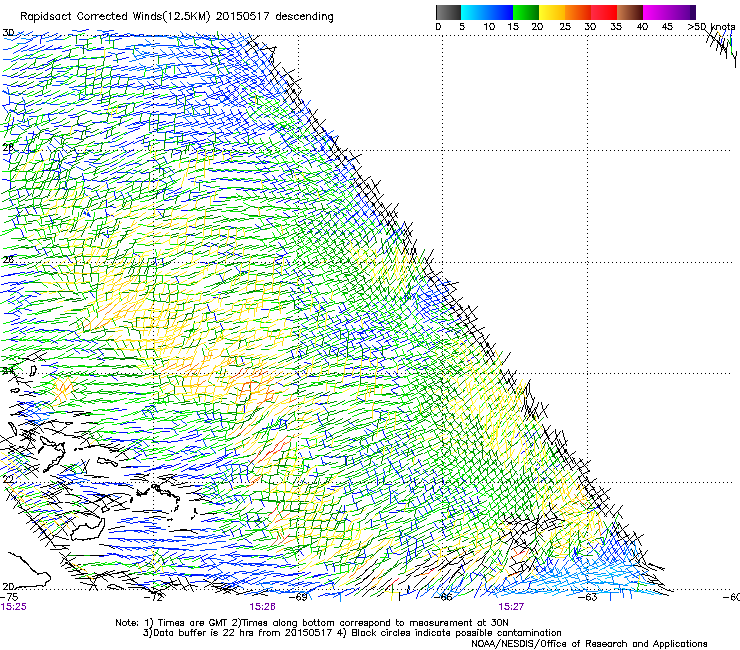Click the brown 35-40 knots legend color
Viewport: 740px width, 650px height.
630,12
